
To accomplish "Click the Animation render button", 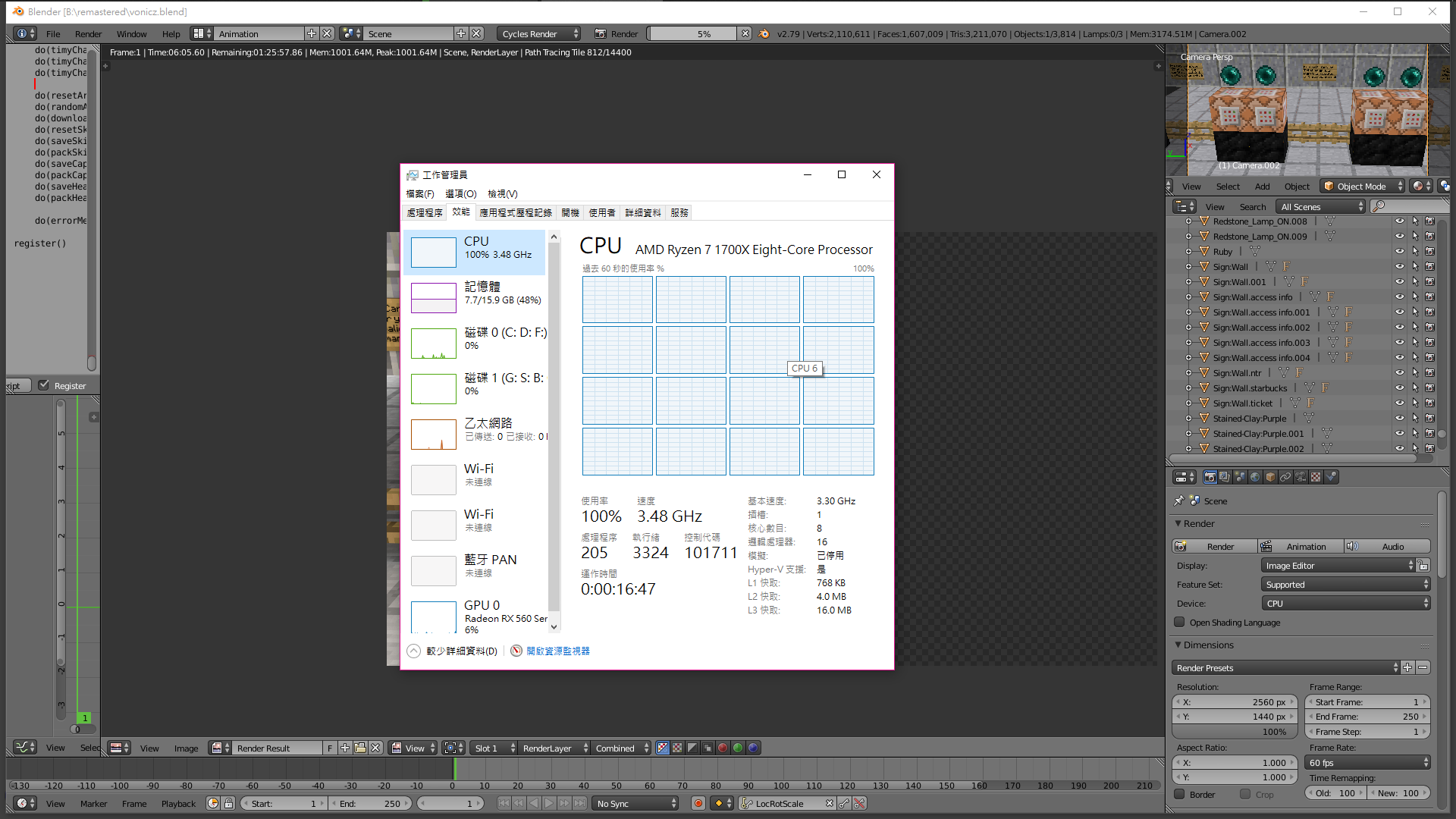I will [x=1301, y=547].
